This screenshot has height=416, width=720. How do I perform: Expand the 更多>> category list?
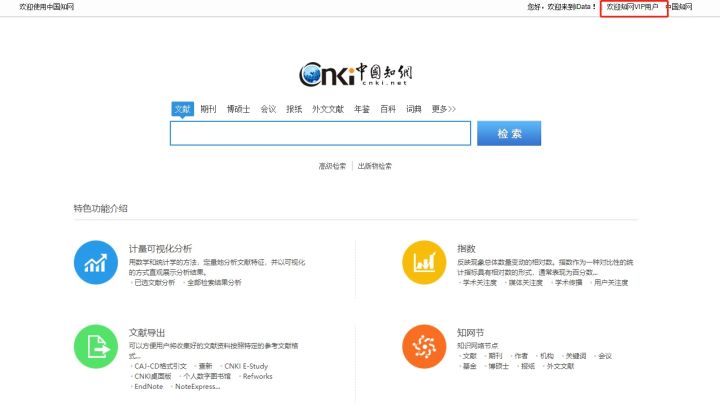pos(444,109)
